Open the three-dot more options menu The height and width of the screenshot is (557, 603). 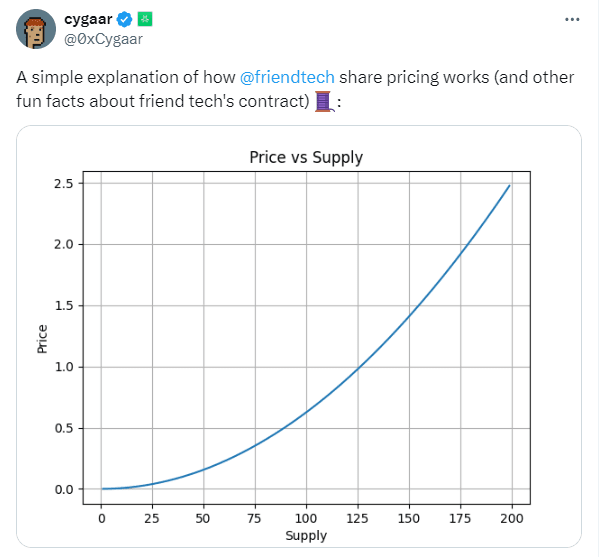point(571,19)
